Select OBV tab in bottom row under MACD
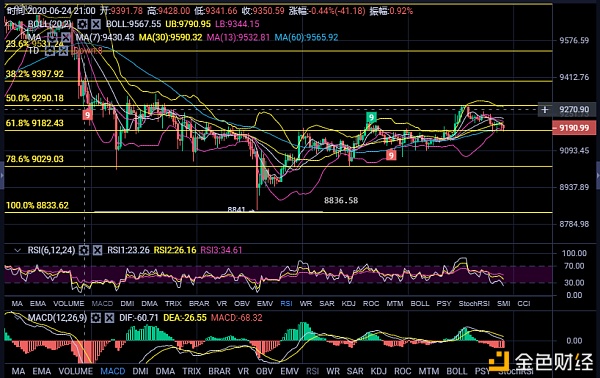Image resolution: width=600 pixels, height=378 pixels. 264,371
